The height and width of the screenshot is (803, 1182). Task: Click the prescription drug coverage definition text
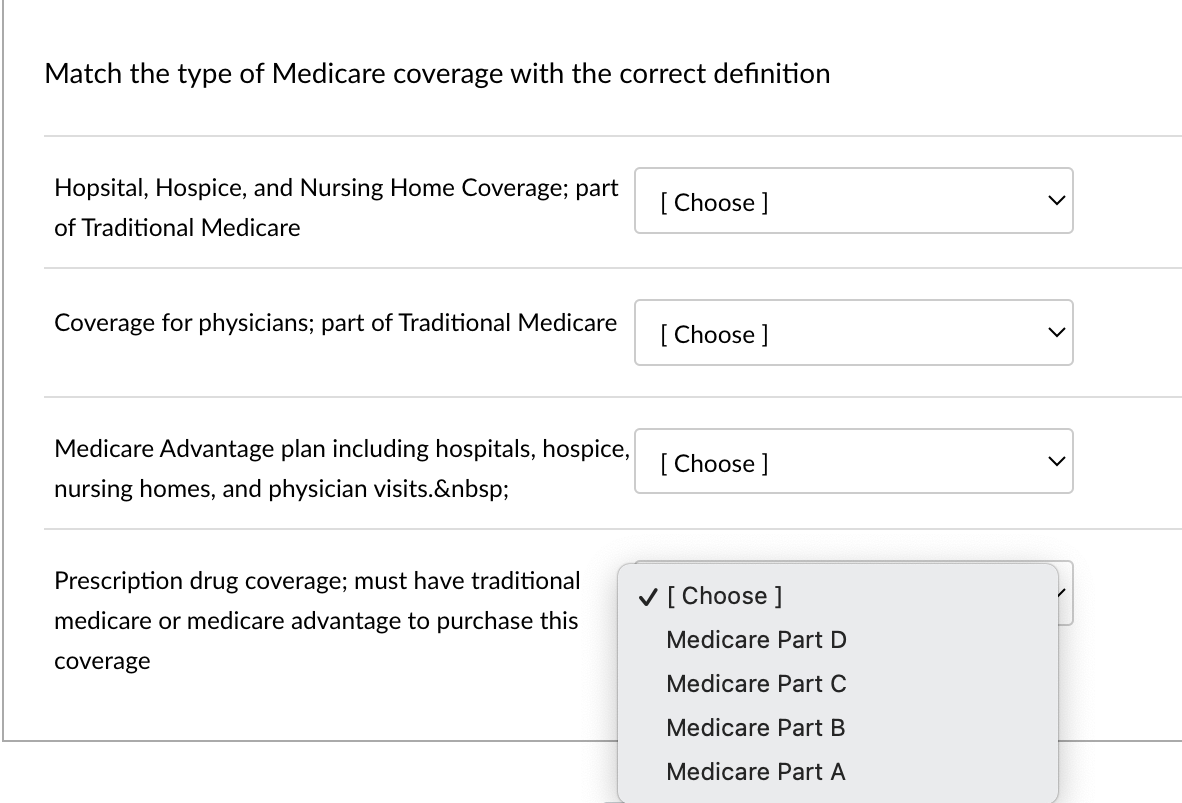coord(316,620)
